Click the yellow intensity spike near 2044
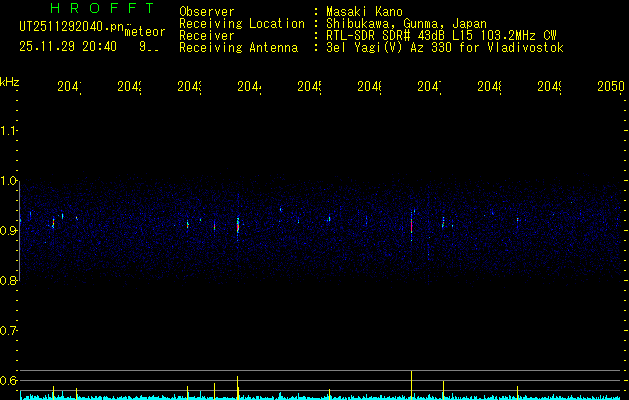This screenshot has width=629, height=400. click(x=237, y=388)
